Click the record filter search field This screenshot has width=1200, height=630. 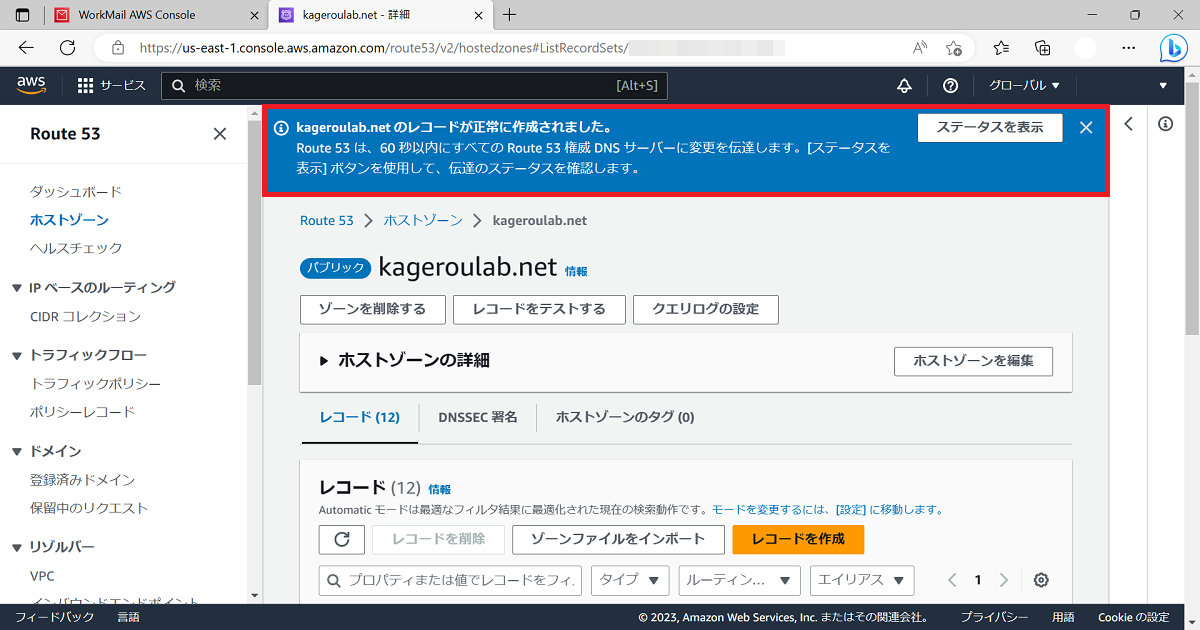pos(449,580)
